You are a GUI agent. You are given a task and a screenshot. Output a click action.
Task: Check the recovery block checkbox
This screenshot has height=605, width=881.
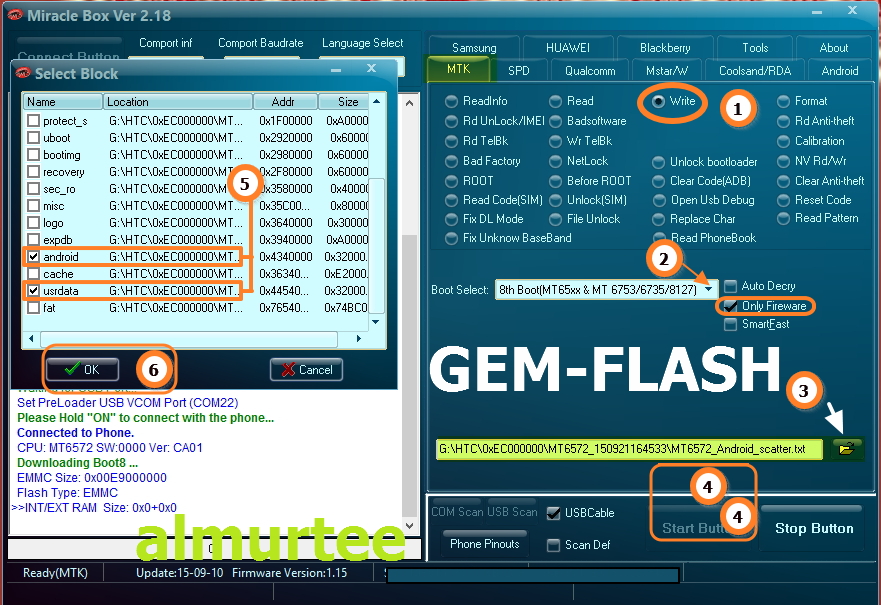click(x=34, y=171)
